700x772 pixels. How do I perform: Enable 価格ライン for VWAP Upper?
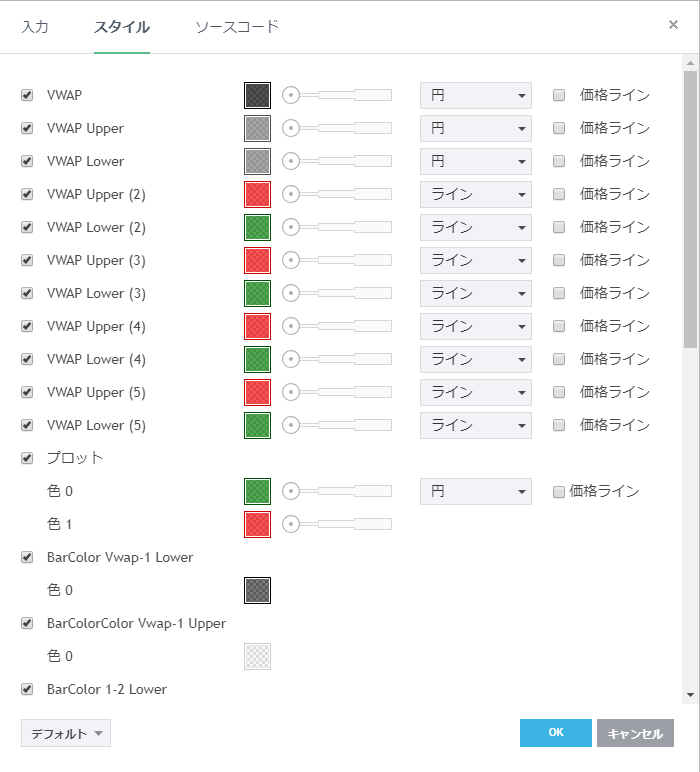(559, 128)
